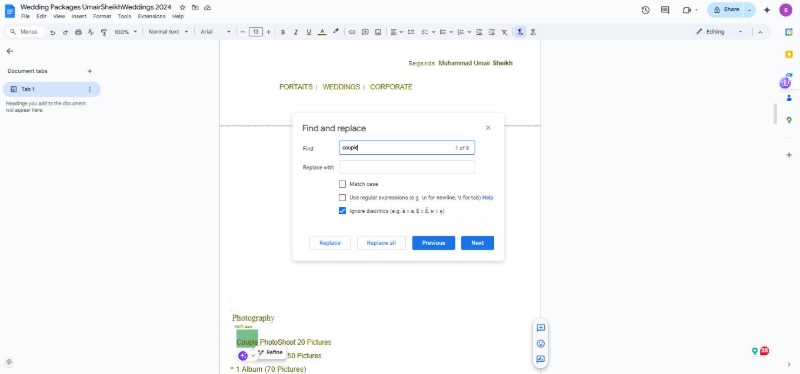
Task: Decrease the font size
Action: [x=243, y=32]
